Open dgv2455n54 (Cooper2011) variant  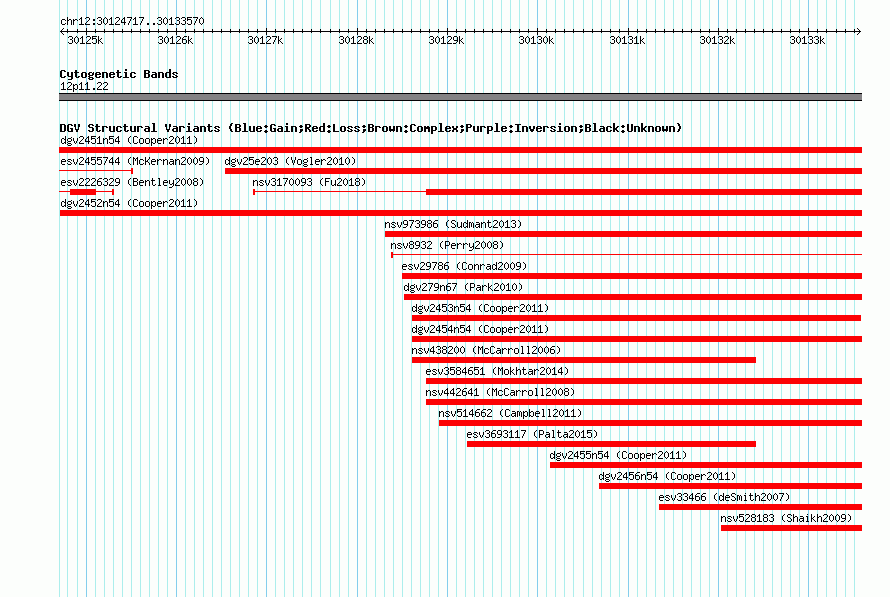(618, 455)
